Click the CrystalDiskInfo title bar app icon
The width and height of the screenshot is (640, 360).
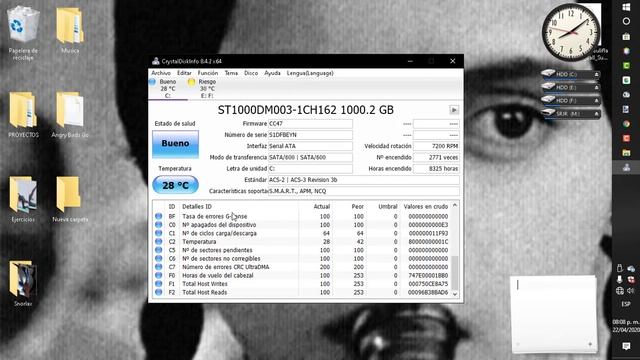(x=156, y=61)
